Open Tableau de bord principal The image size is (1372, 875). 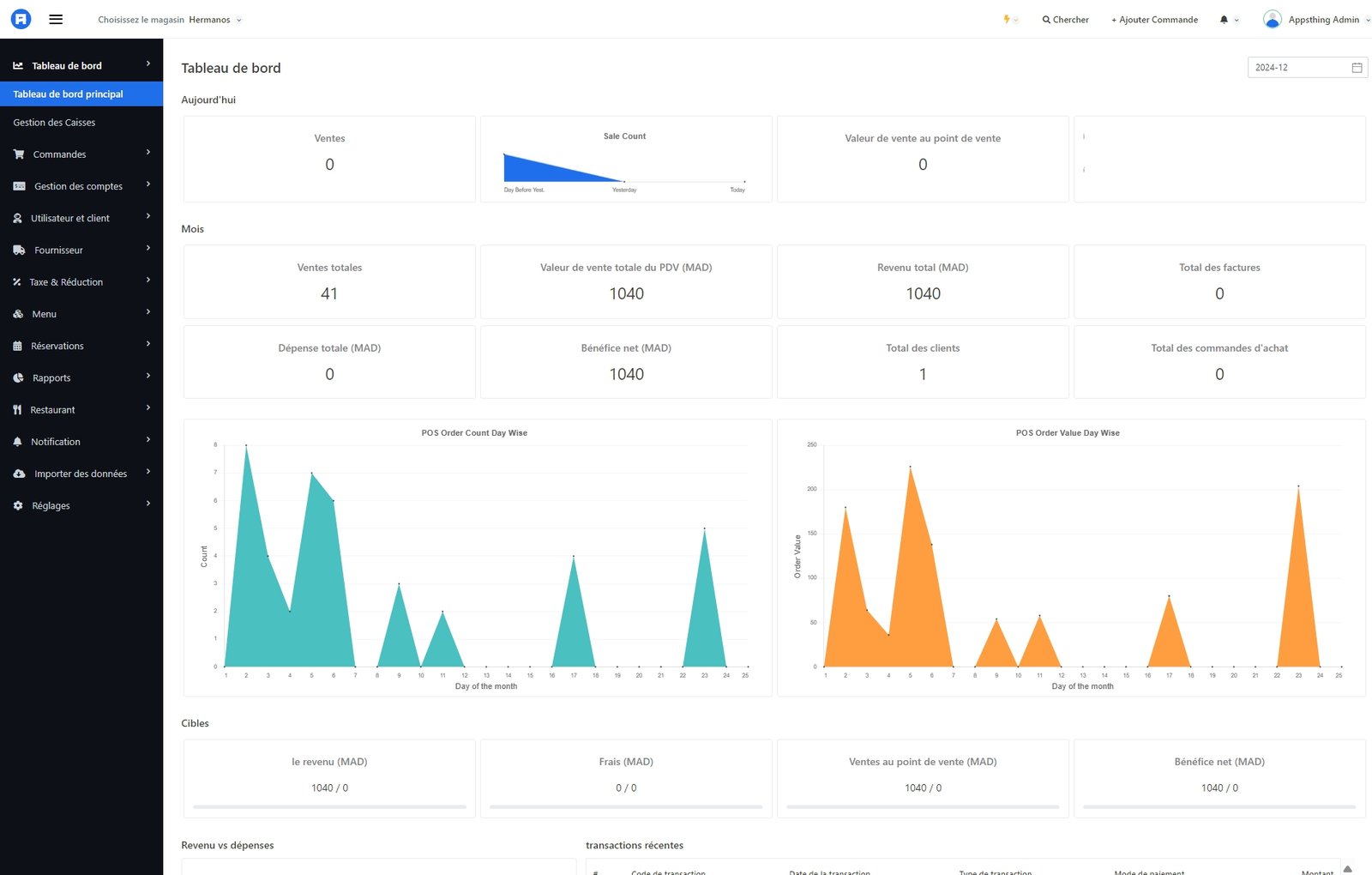coord(69,94)
